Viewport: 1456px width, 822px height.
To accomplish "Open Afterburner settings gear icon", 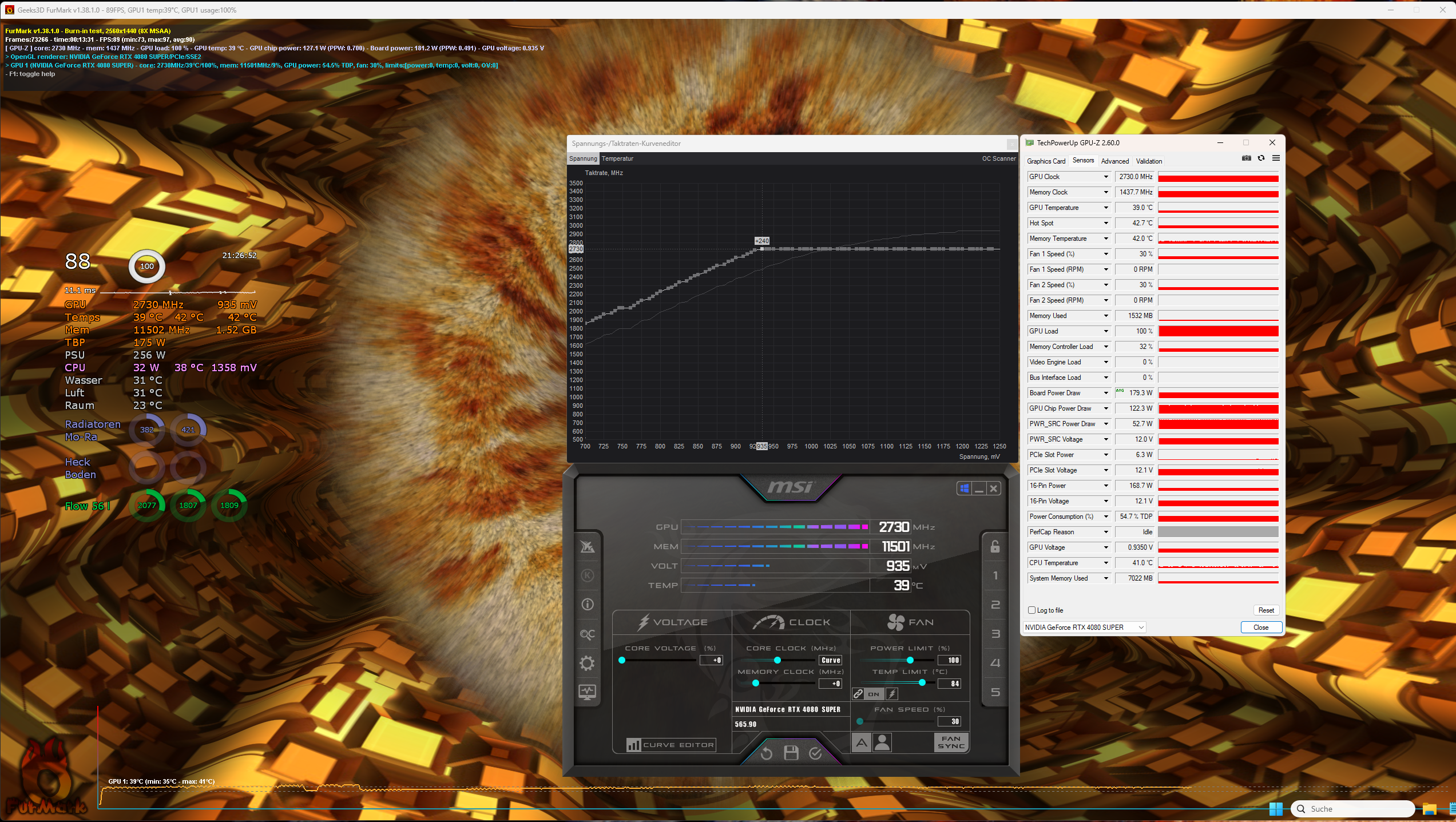I will click(x=587, y=663).
